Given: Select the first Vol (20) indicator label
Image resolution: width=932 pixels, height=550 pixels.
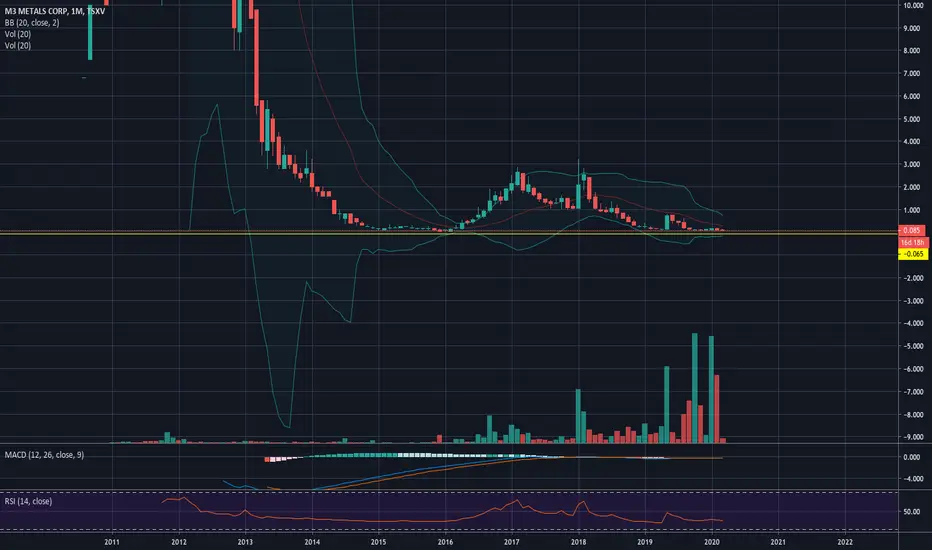Looking at the screenshot, I should pos(18,34).
